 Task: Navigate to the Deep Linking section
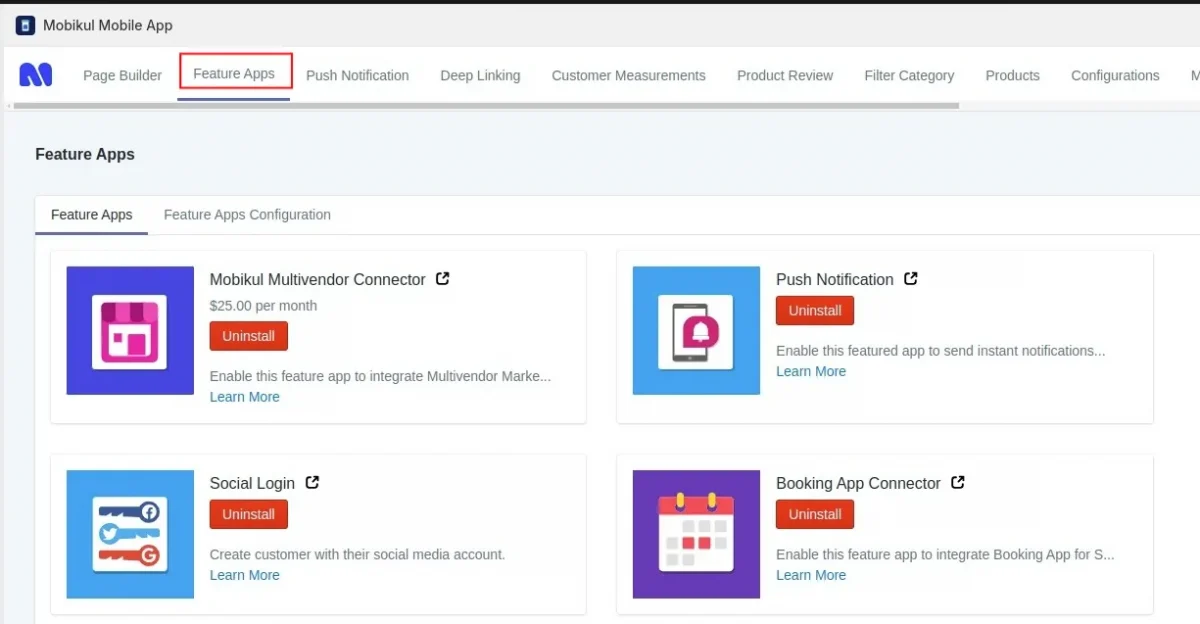(480, 75)
